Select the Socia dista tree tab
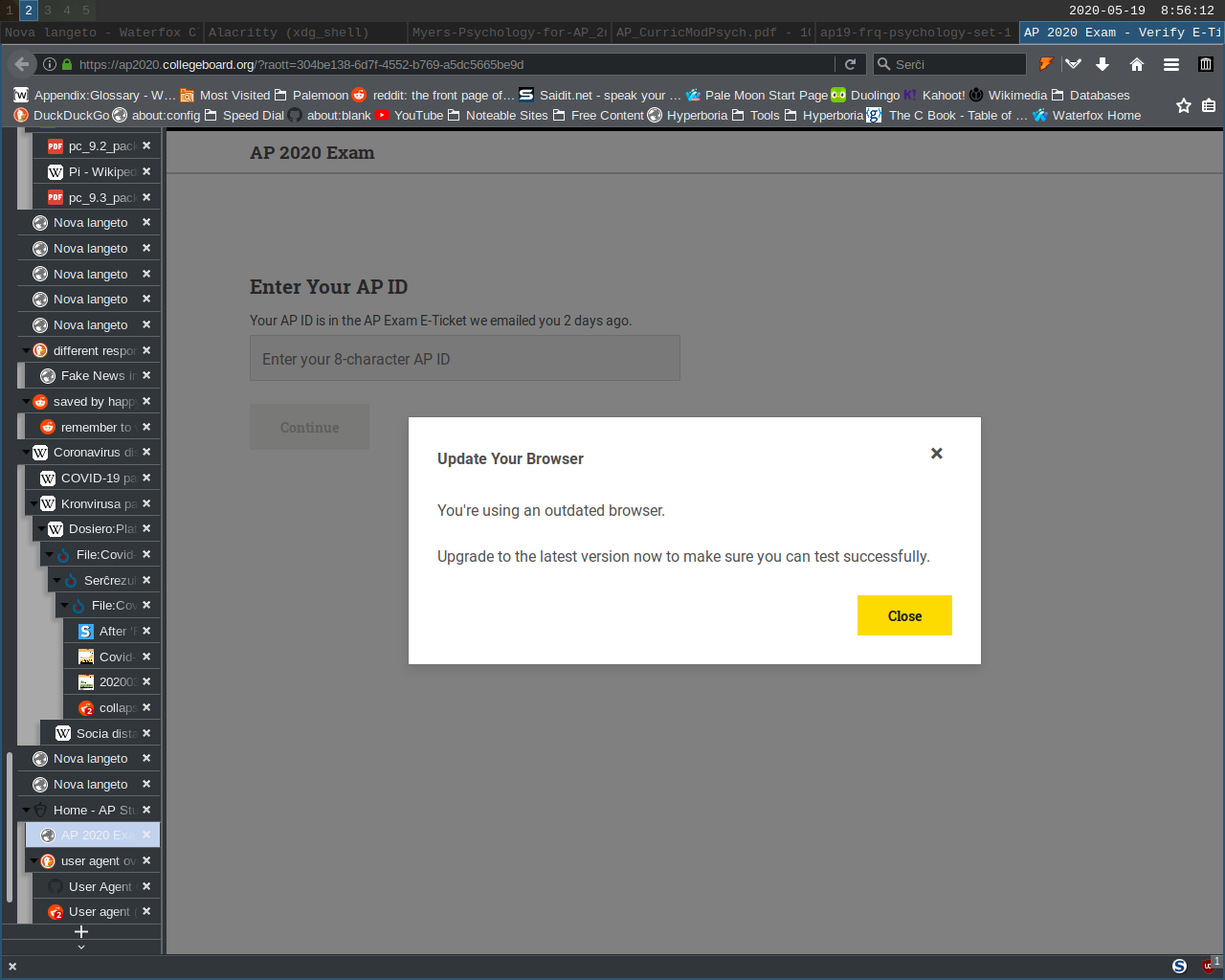 click(100, 733)
